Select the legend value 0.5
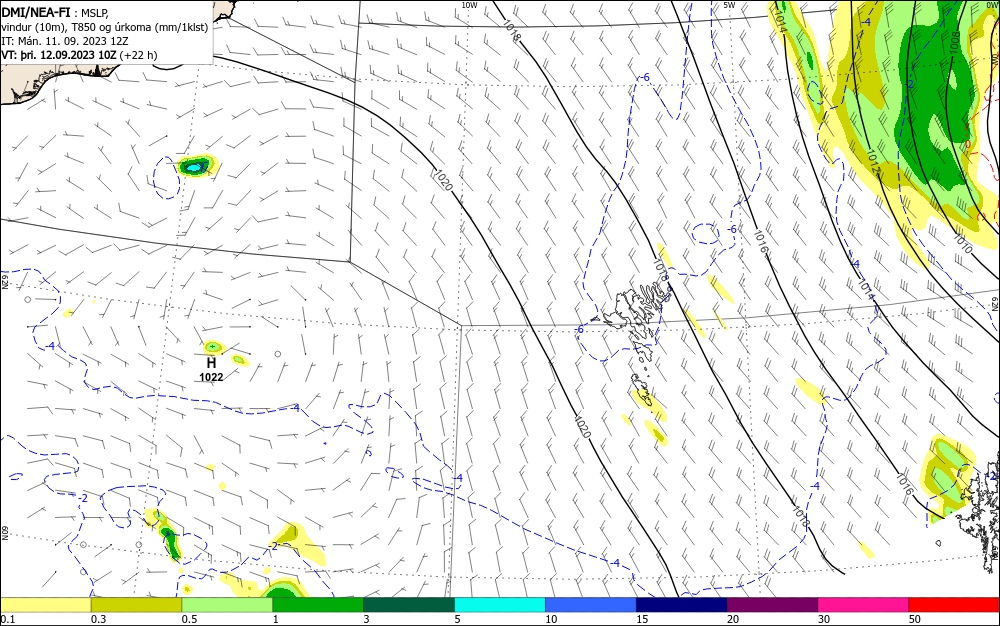 pyautogui.click(x=189, y=619)
